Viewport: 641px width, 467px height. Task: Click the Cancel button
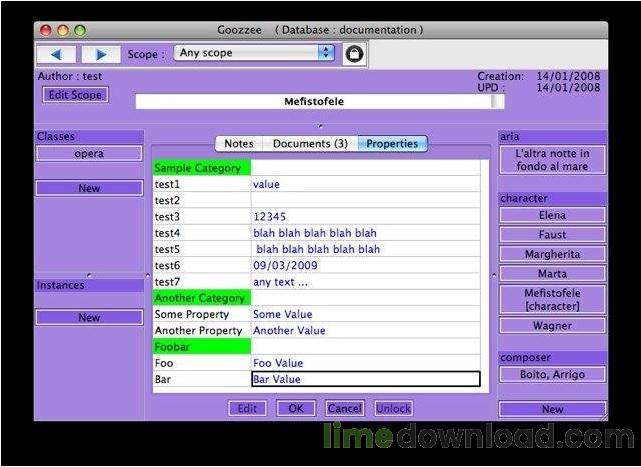345,409
